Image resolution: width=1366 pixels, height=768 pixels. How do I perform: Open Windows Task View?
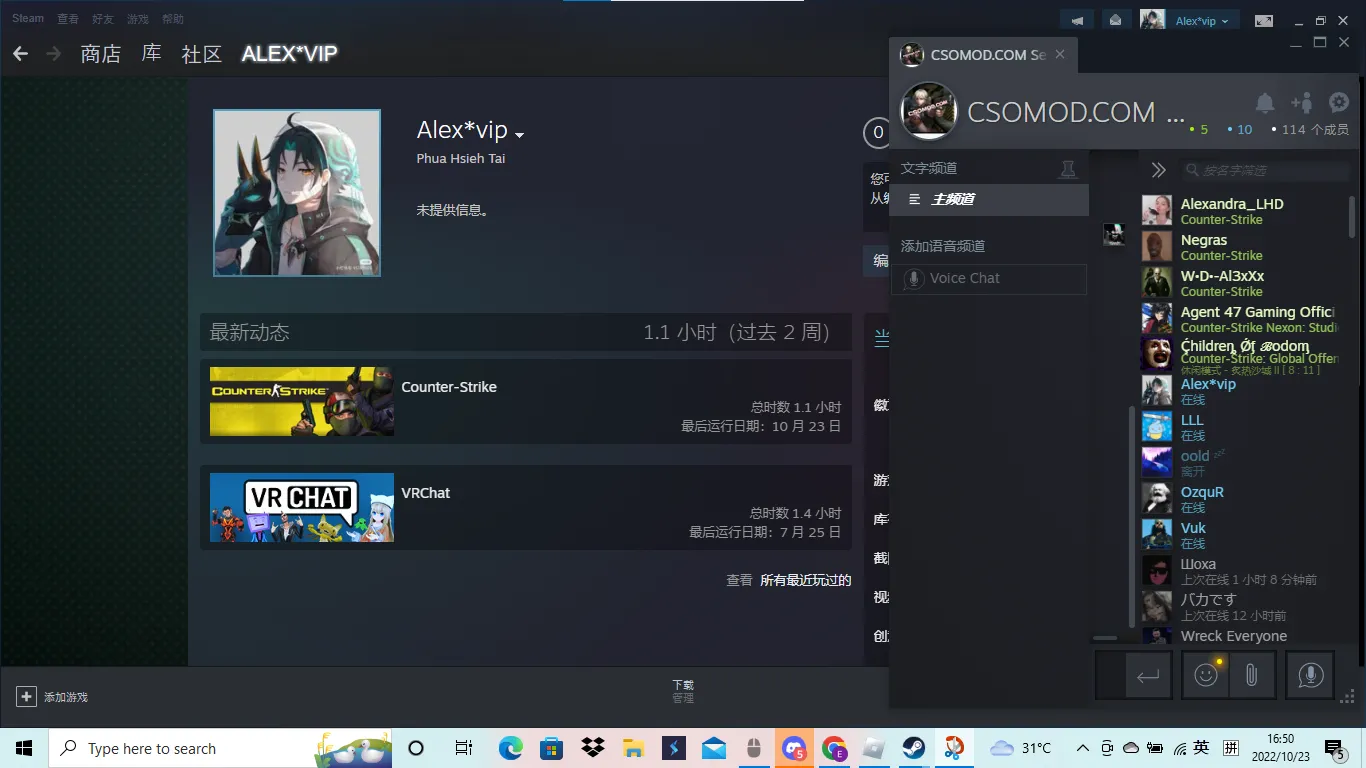[x=464, y=748]
